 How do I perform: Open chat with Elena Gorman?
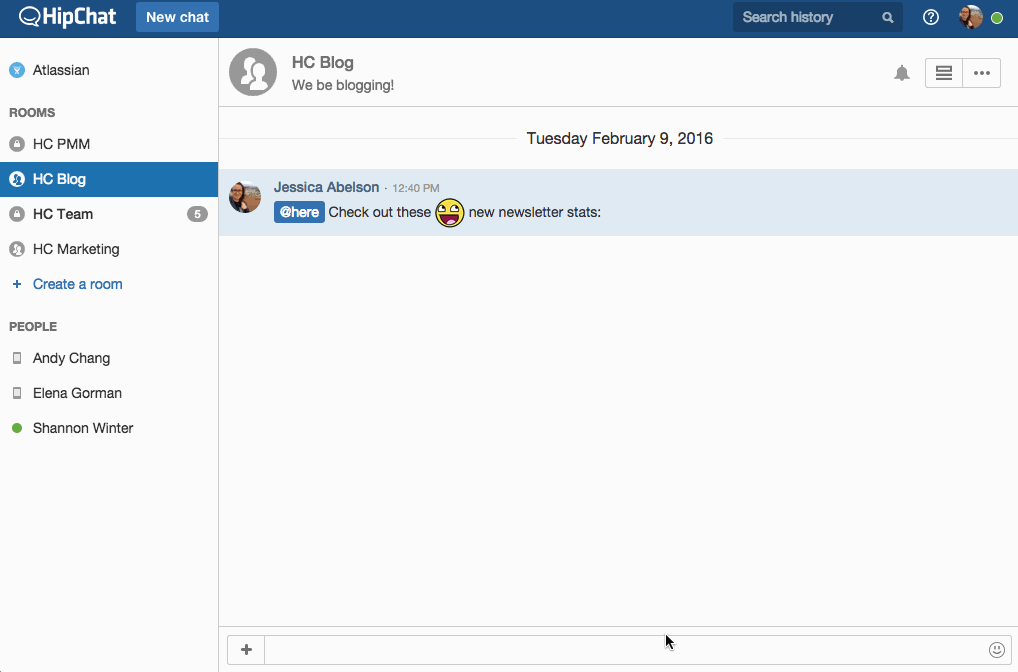109,393
